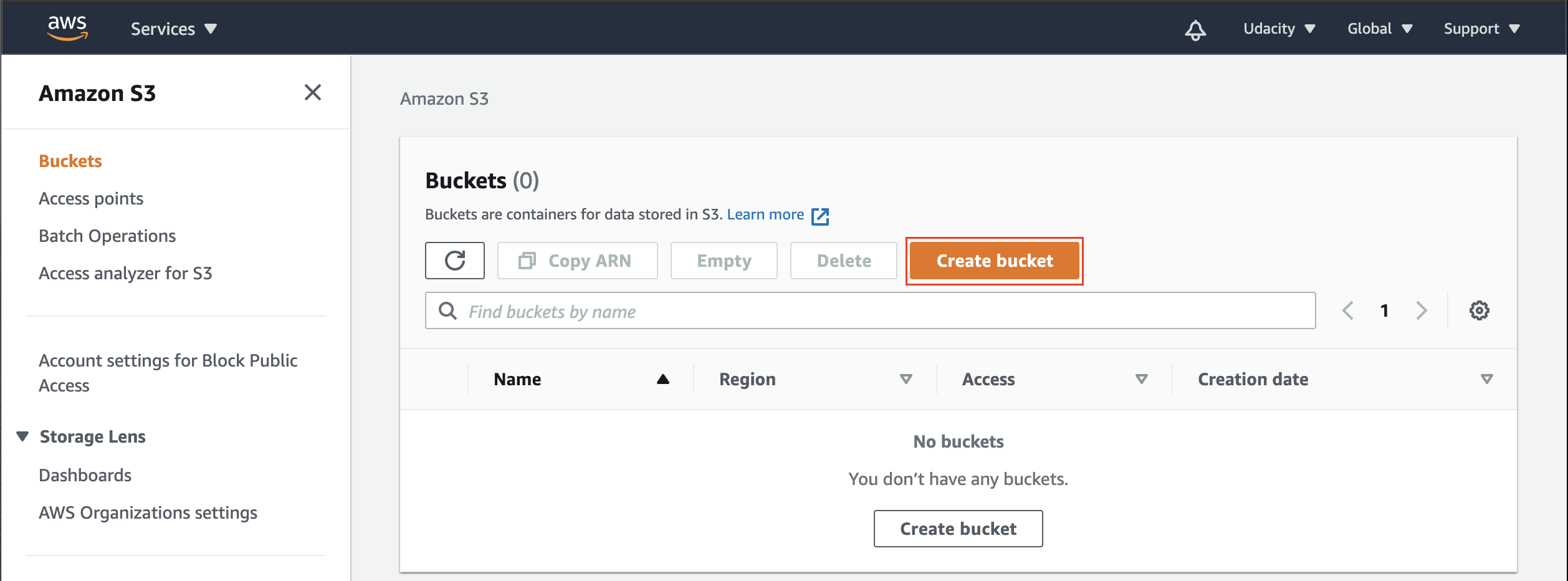Click the orange Create bucket button
This screenshot has height=581, width=1568.
(x=995, y=261)
